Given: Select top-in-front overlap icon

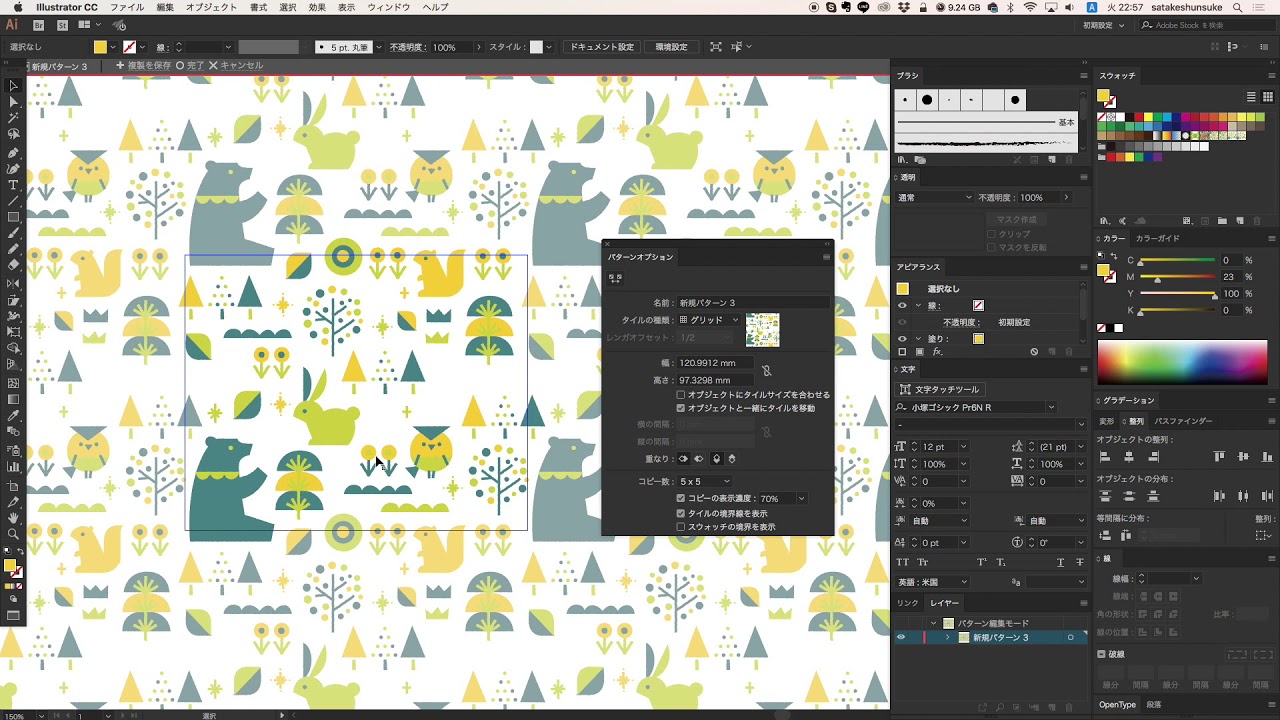Looking at the screenshot, I should click(717, 459).
